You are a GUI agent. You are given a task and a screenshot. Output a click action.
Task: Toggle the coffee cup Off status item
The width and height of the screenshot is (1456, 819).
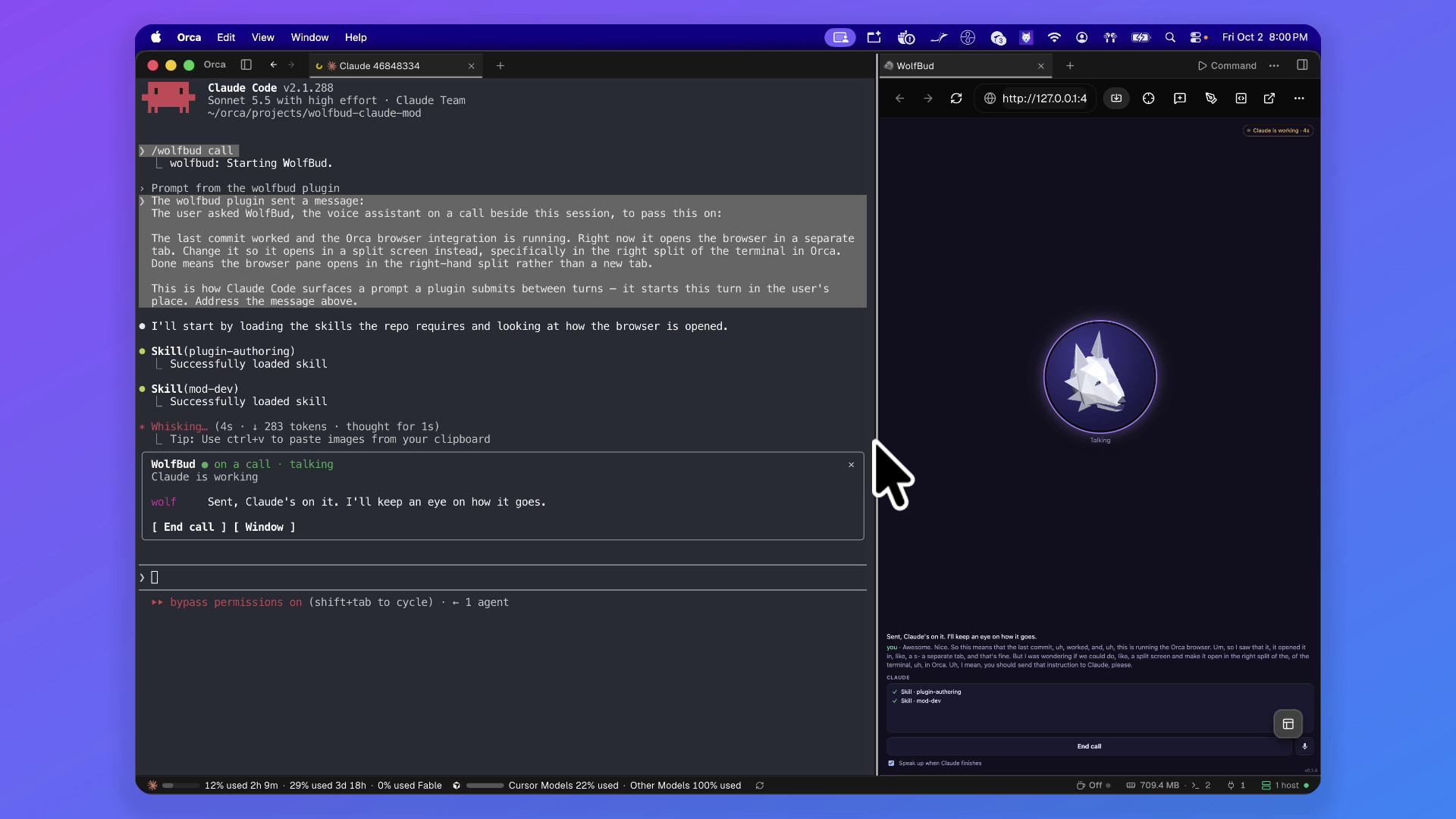tap(1093, 786)
